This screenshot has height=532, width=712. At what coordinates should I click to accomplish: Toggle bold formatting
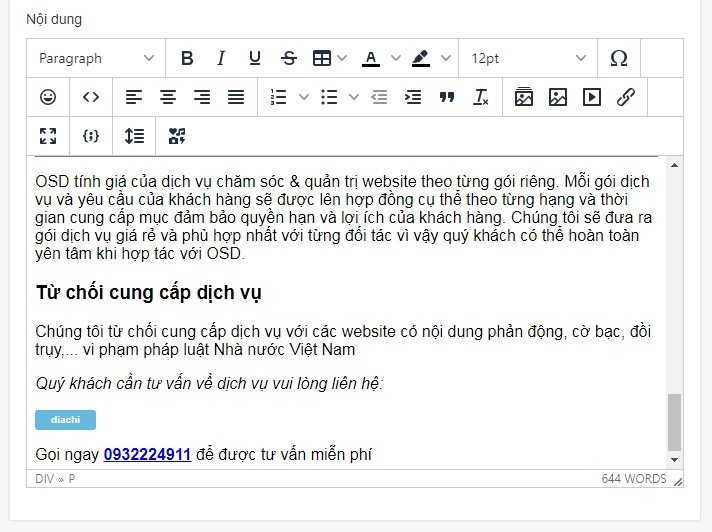tap(187, 58)
